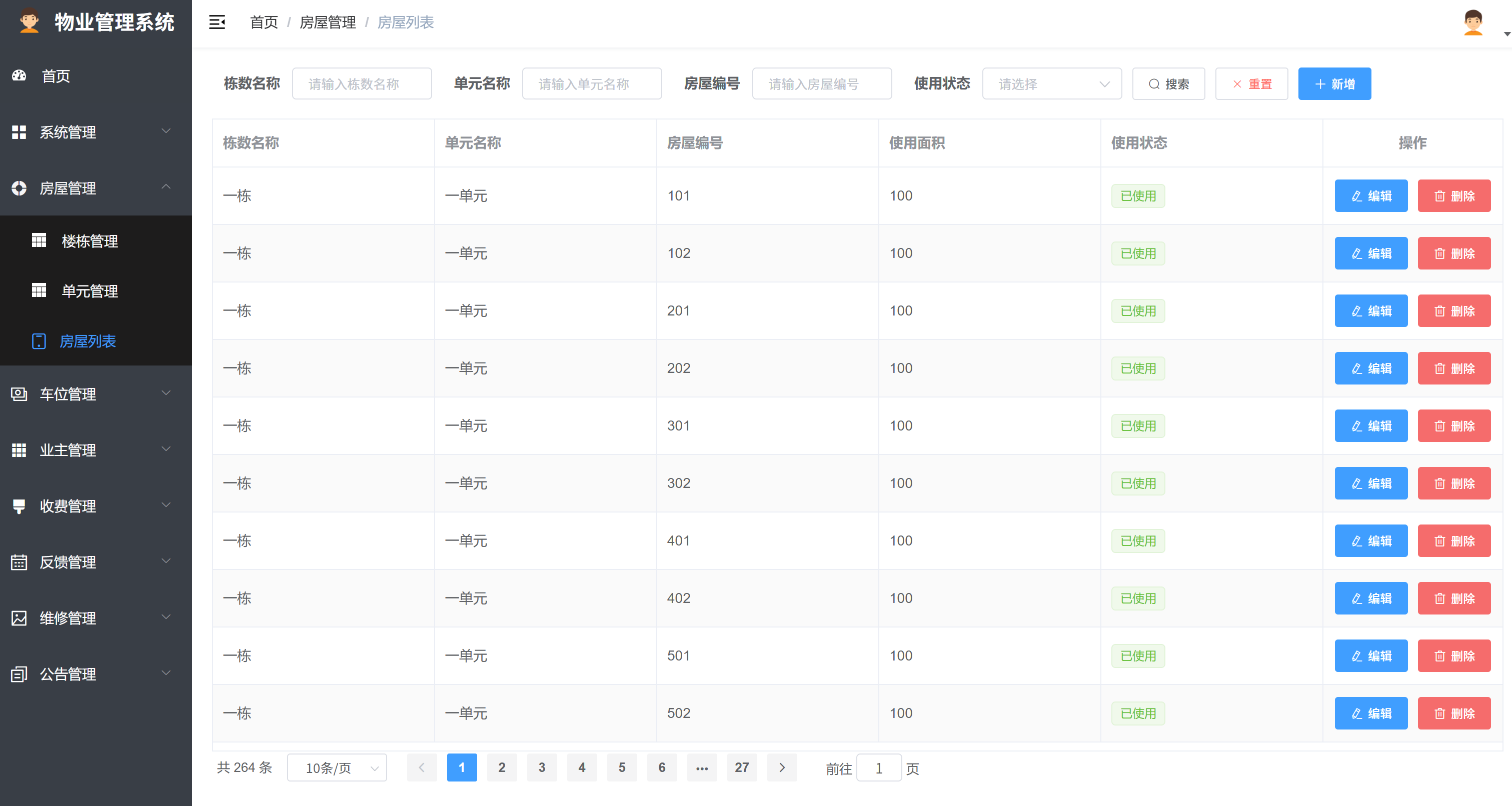Viewport: 1512px width, 806px height.
Task: Click the 收费管理 icon
Action: 19,506
